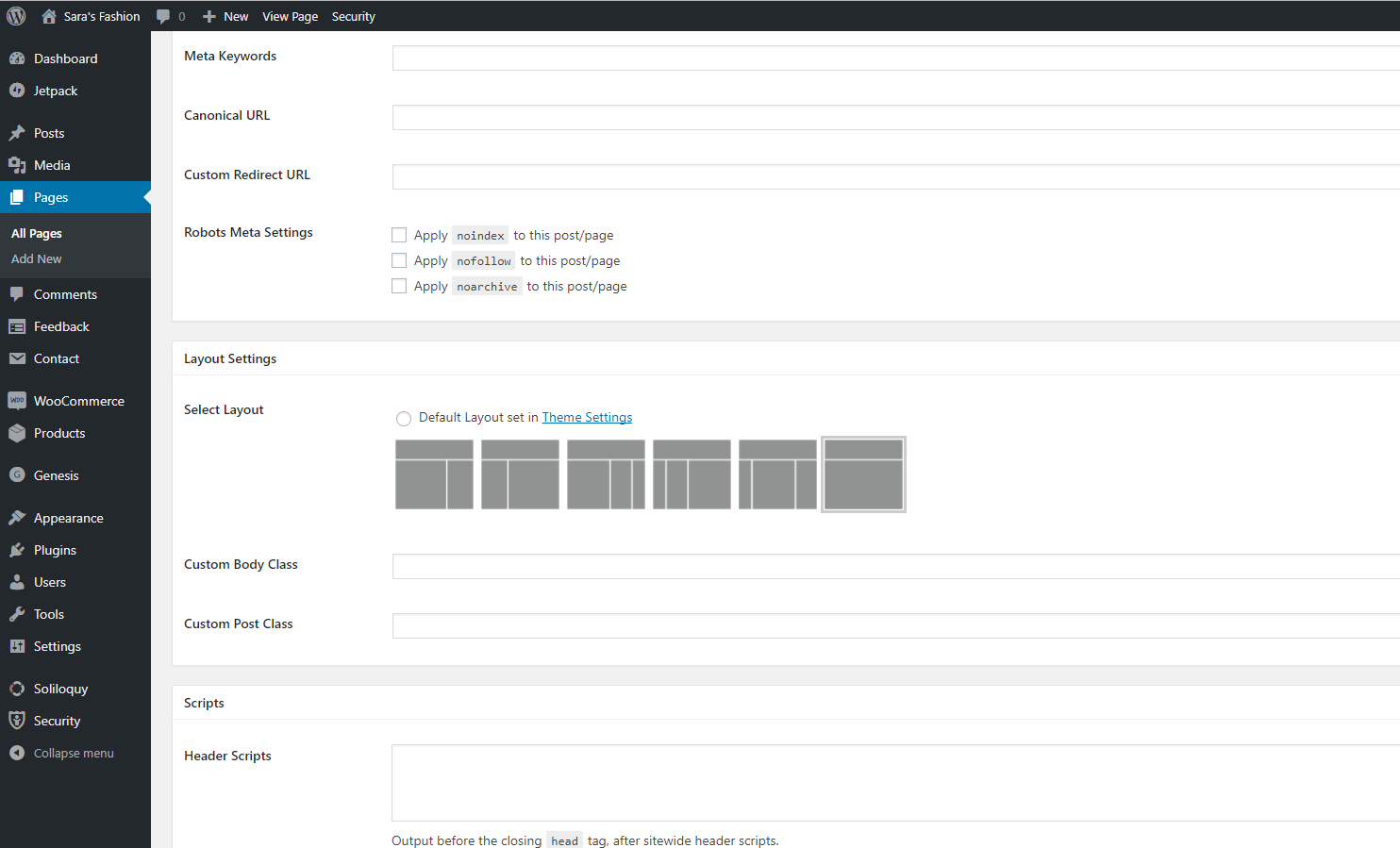Viewport: 1400px width, 848px height.
Task: Click the Meta Keywords input field
Action: click(896, 58)
